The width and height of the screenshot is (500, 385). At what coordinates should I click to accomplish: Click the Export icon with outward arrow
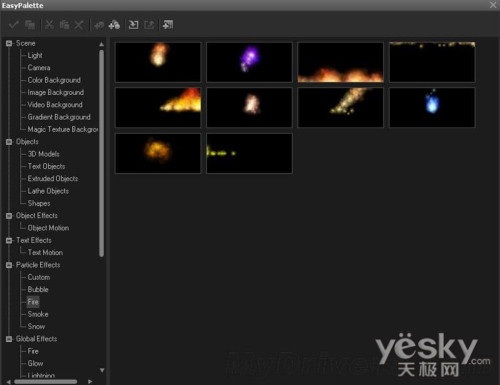149,25
